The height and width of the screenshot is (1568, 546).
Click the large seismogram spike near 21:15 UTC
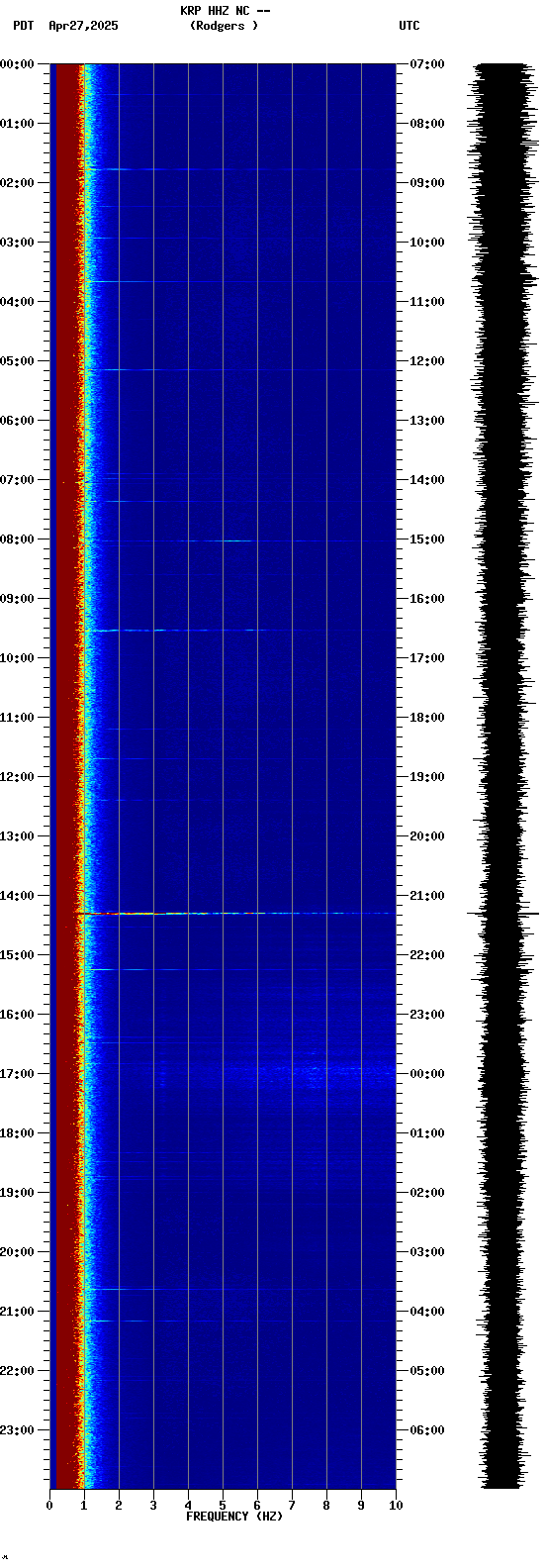click(x=503, y=913)
